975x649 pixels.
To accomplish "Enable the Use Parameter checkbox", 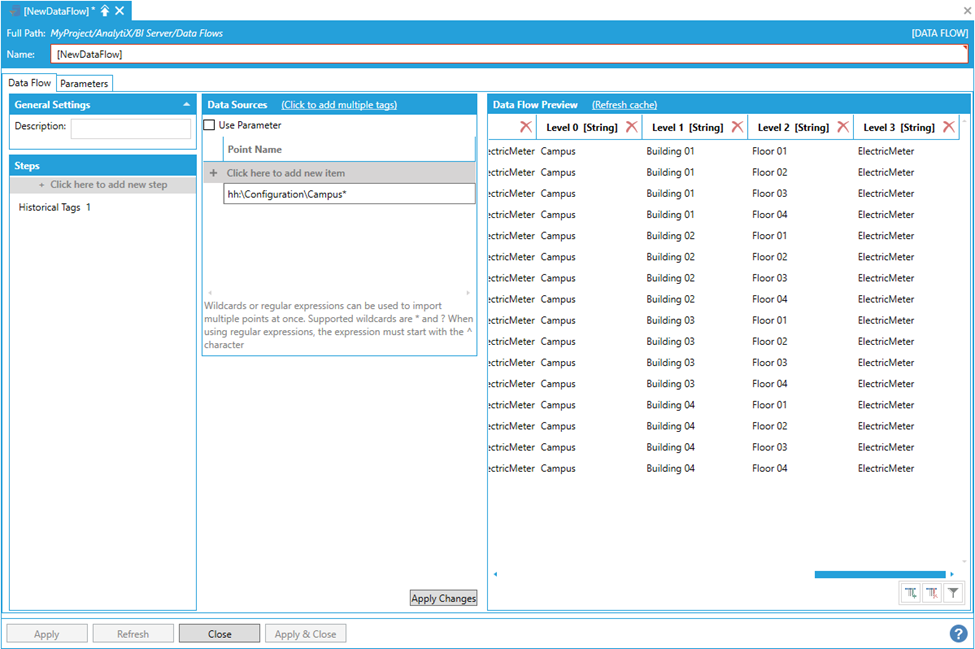I will tap(209, 125).
